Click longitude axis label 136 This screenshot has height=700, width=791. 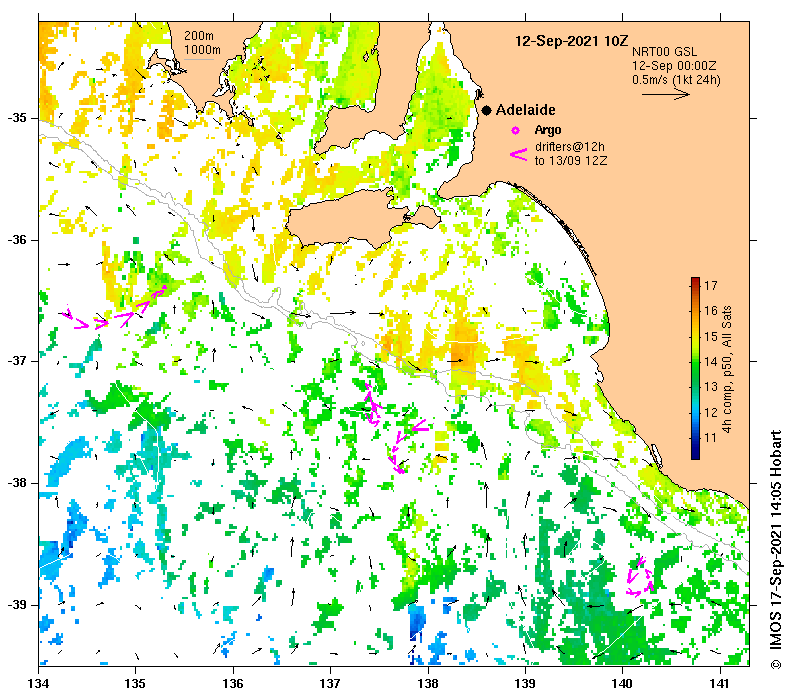click(x=233, y=684)
